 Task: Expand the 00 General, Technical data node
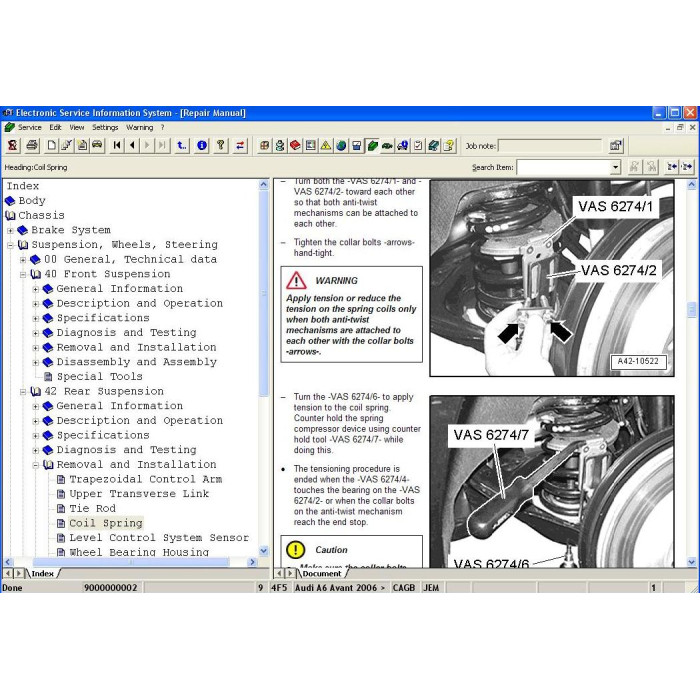pos(23,260)
